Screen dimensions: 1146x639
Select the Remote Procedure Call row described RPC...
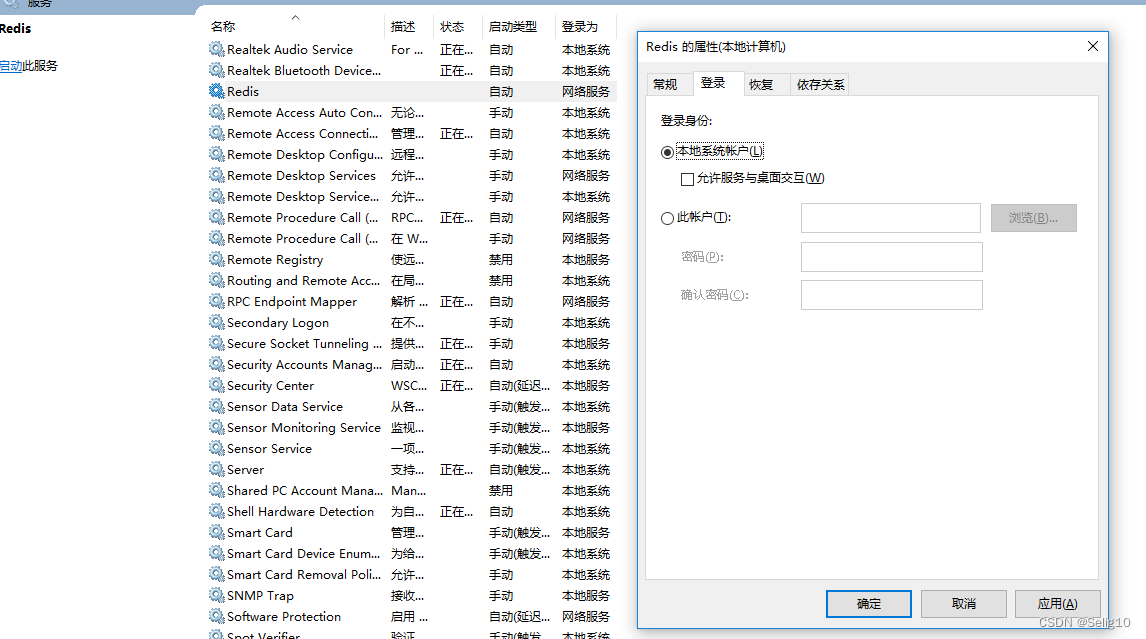[x=411, y=217]
